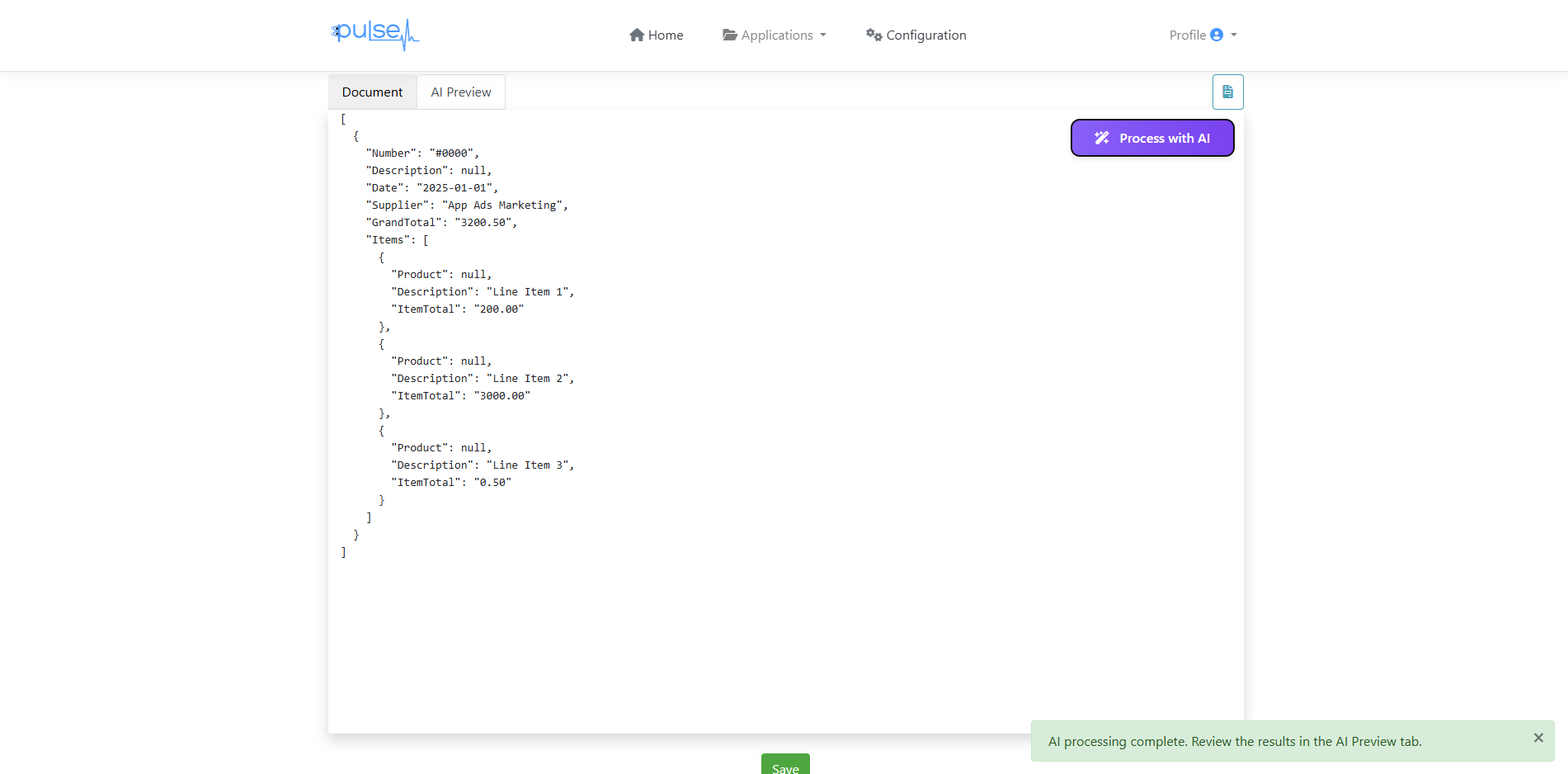Open the document viewer icon near AI Preview tab
Viewport: 1568px width, 774px height.
pyautogui.click(x=1227, y=92)
